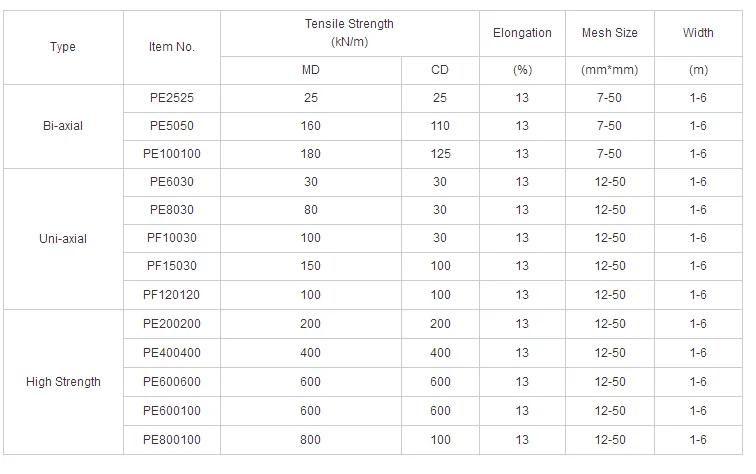The image size is (756, 474).
Task: Select the Width column header
Action: point(698,33)
